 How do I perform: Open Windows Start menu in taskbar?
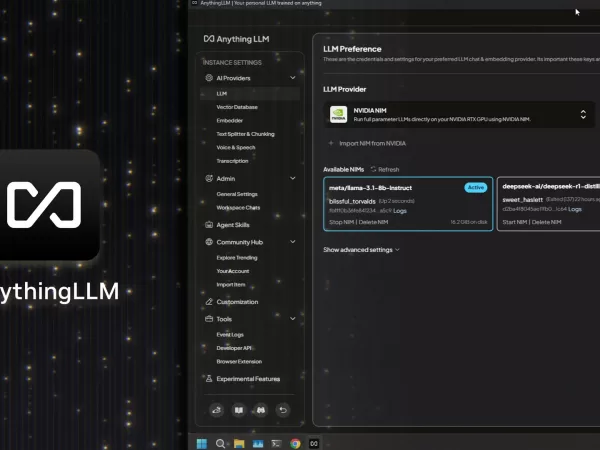pyautogui.click(x=202, y=443)
